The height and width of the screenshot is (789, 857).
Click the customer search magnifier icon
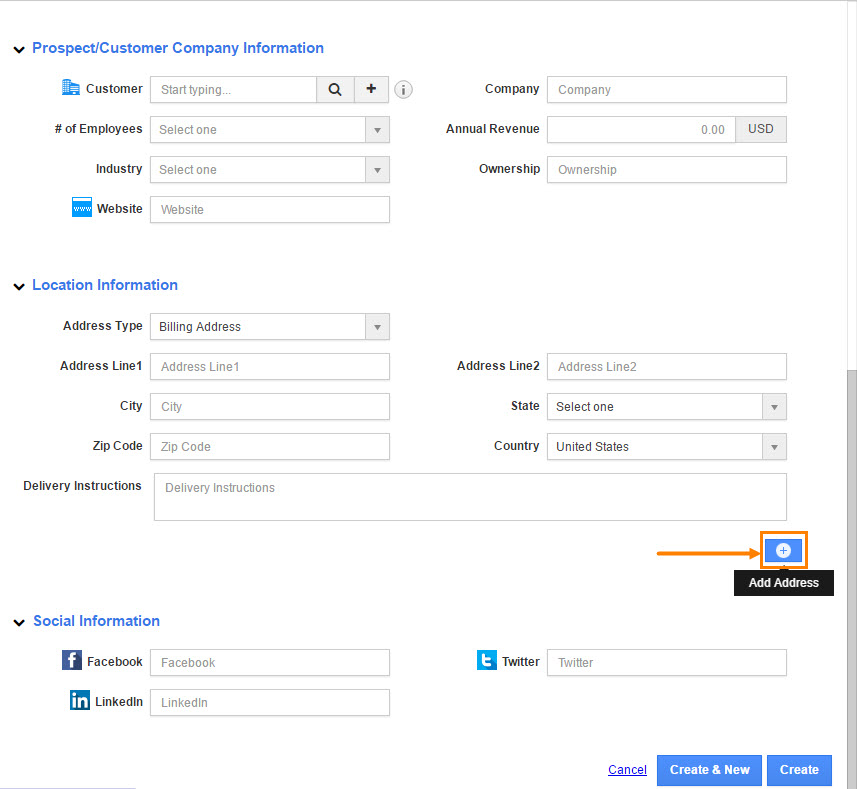click(335, 89)
